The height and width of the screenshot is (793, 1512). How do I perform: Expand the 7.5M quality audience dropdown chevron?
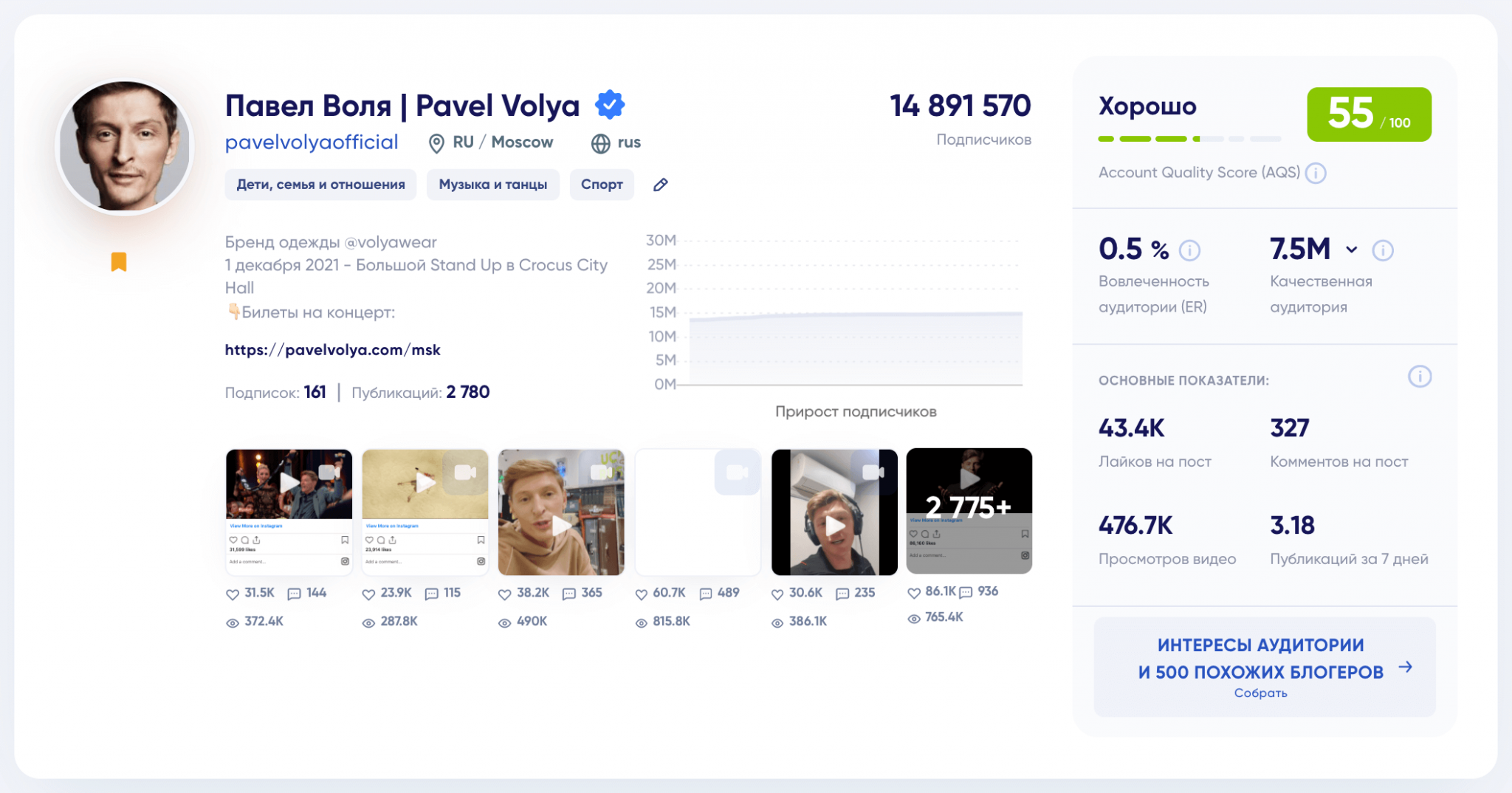(x=1352, y=250)
